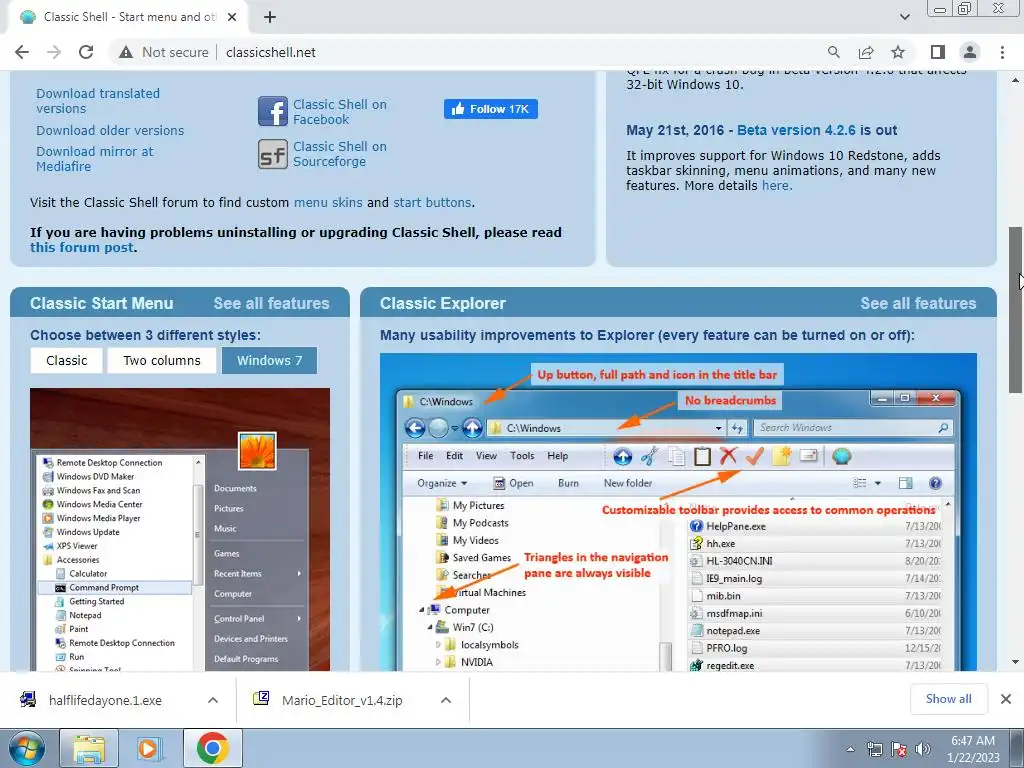Open the Windows Start button
Viewport: 1024px width, 768px height.
pos(27,748)
